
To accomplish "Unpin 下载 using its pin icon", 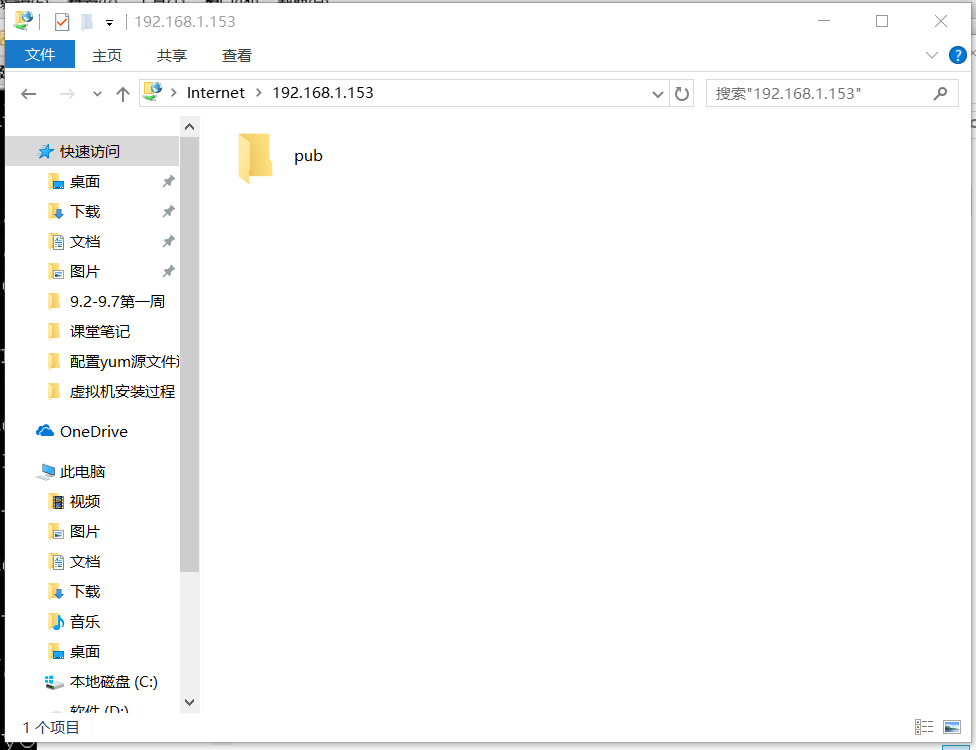I will (168, 211).
